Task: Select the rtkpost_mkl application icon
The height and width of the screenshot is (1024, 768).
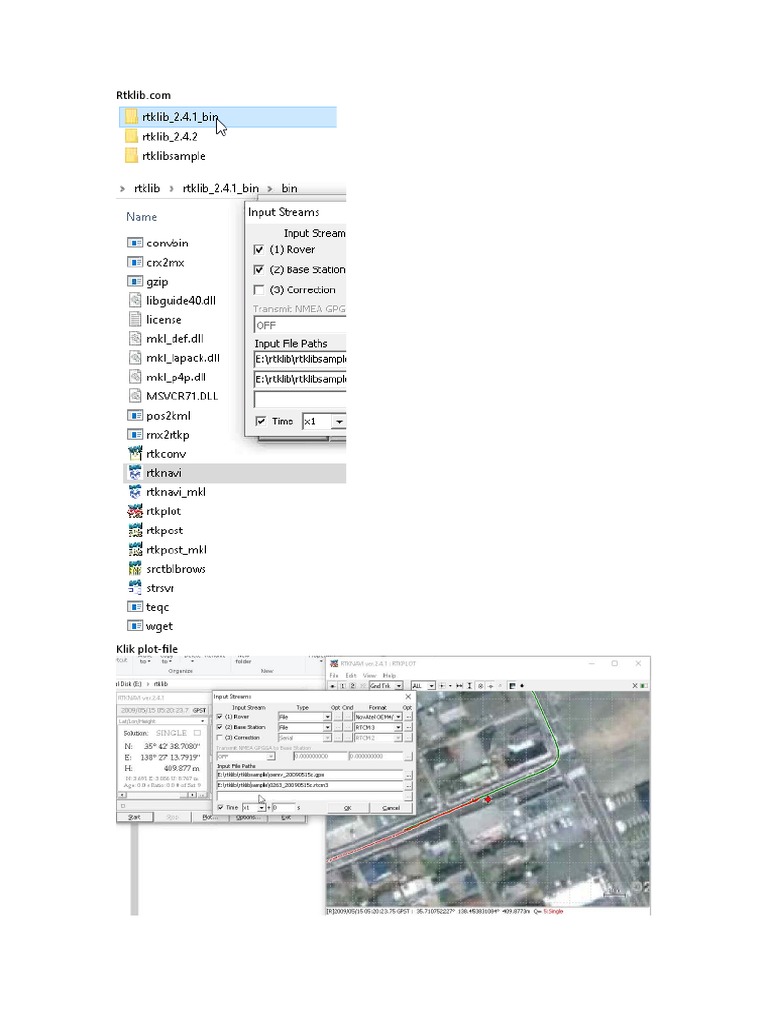Action: pyautogui.click(x=135, y=549)
